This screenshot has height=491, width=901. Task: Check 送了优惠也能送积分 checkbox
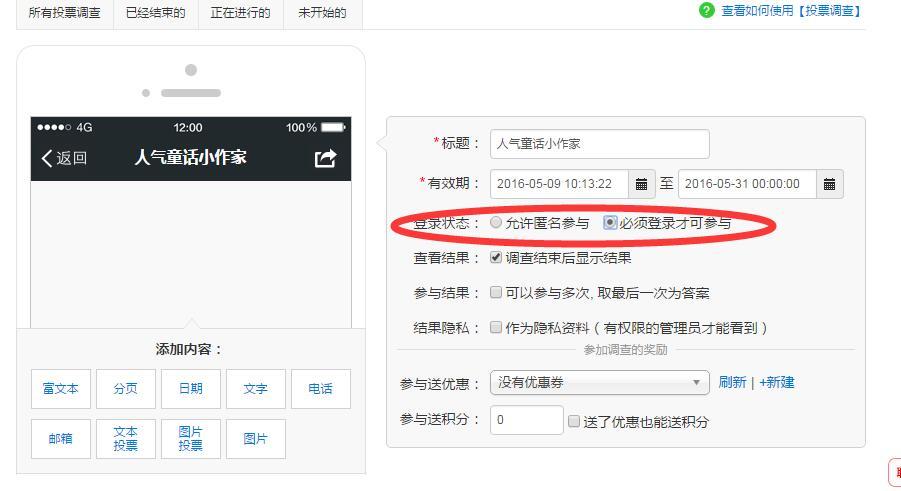click(x=573, y=421)
